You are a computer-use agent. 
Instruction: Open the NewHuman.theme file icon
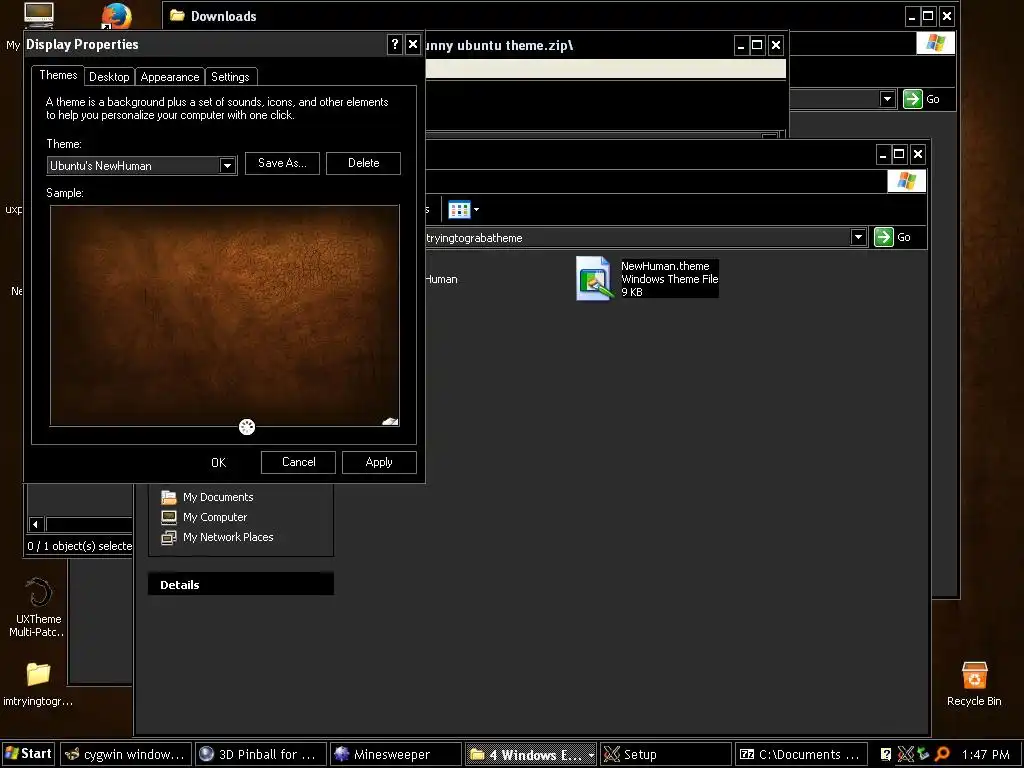[594, 278]
